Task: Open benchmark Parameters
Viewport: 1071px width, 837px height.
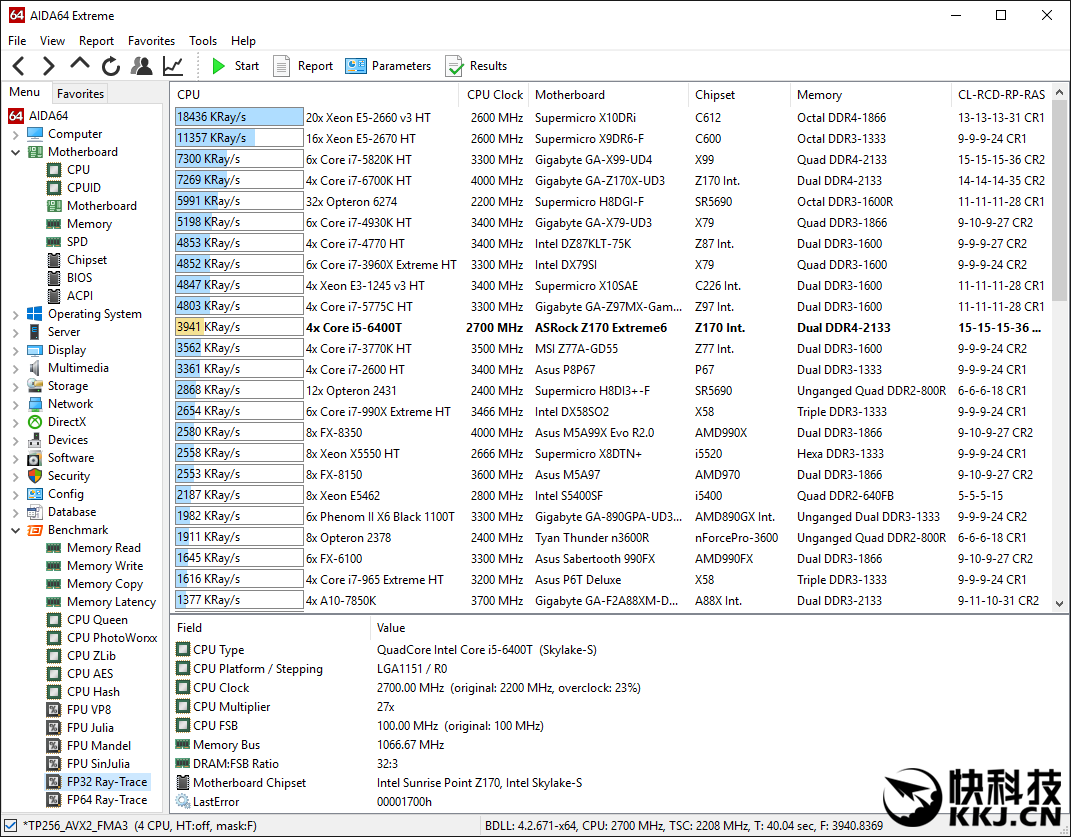Action: (x=388, y=66)
